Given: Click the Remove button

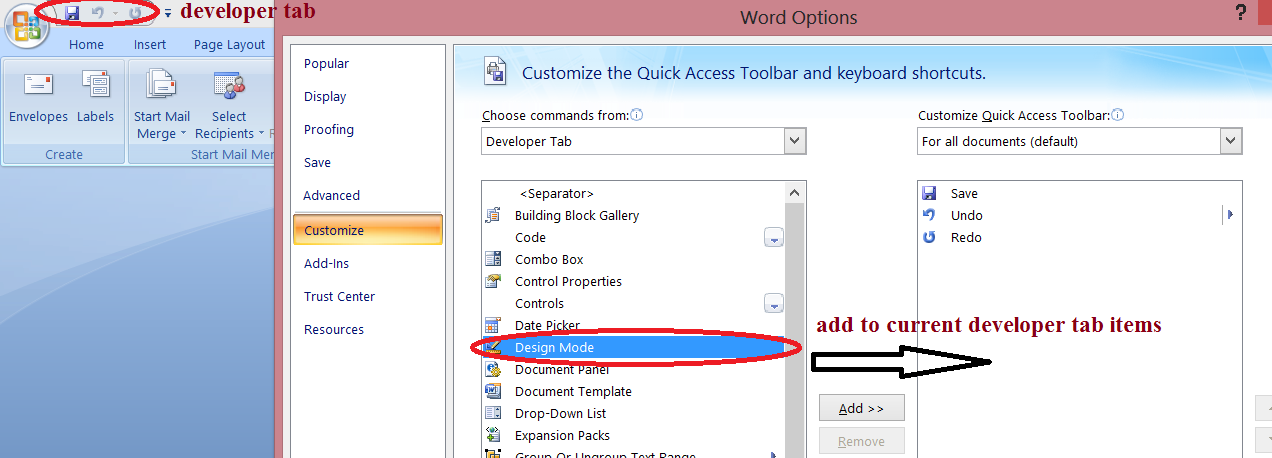Looking at the screenshot, I should (862, 441).
